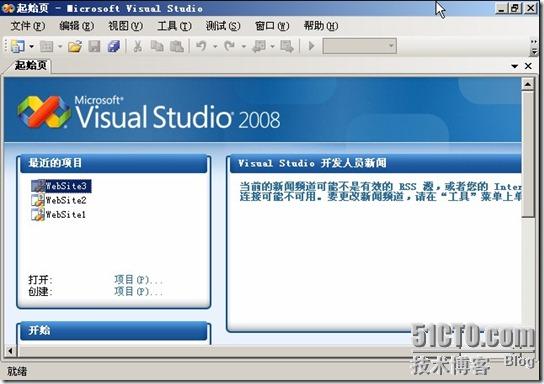Open the Navigate Backward dropdown arrow

(272, 46)
